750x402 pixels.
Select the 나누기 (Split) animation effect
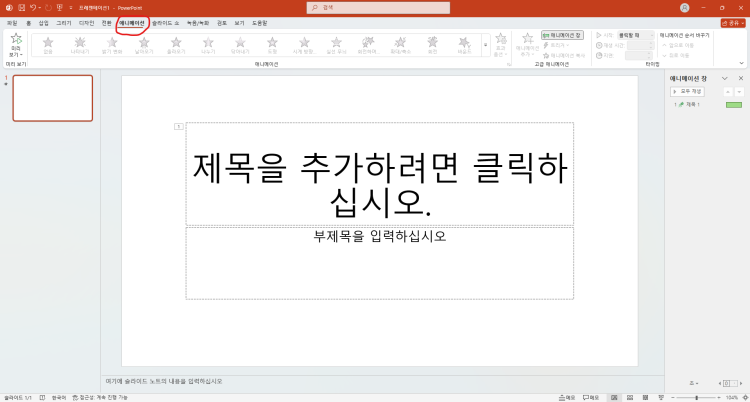(208, 45)
